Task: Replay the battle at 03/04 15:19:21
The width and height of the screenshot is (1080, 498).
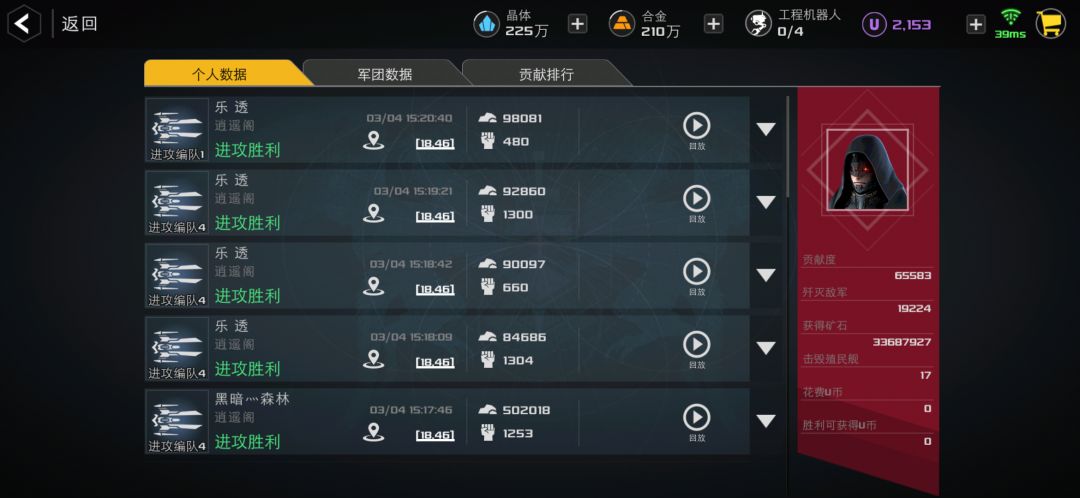Action: (696, 203)
